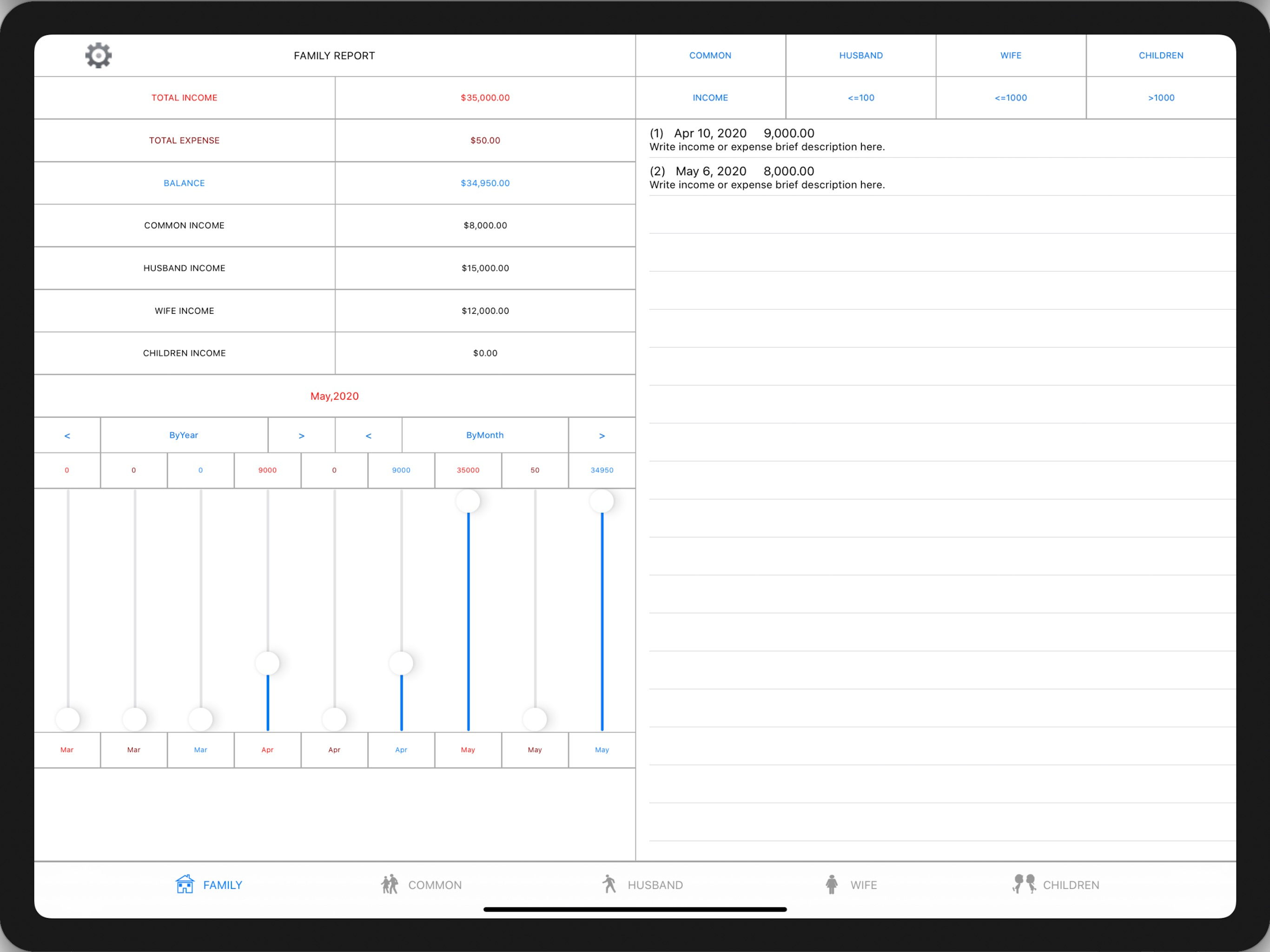1270x952 pixels.
Task: Switch to the CHILDREN tab label at the bottom
Action: 1071,885
